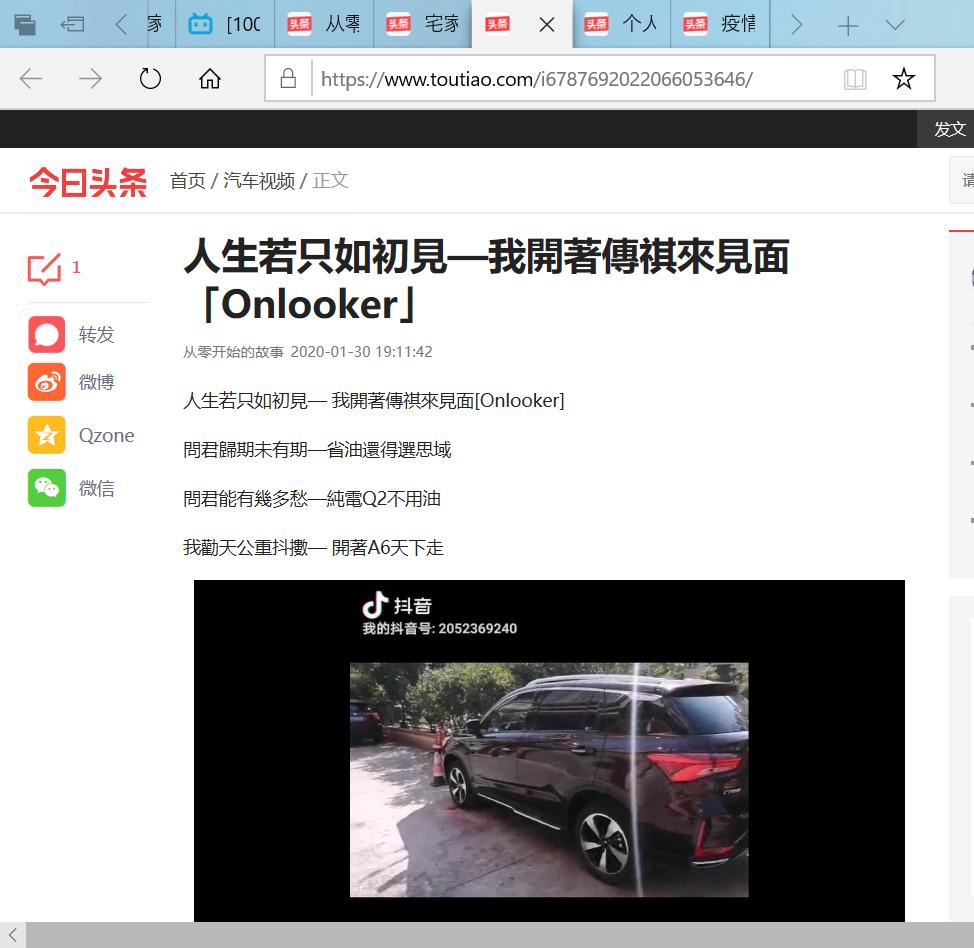Open the 汽车视频 breadcrumb link
974x948 pixels.
[x=261, y=181]
